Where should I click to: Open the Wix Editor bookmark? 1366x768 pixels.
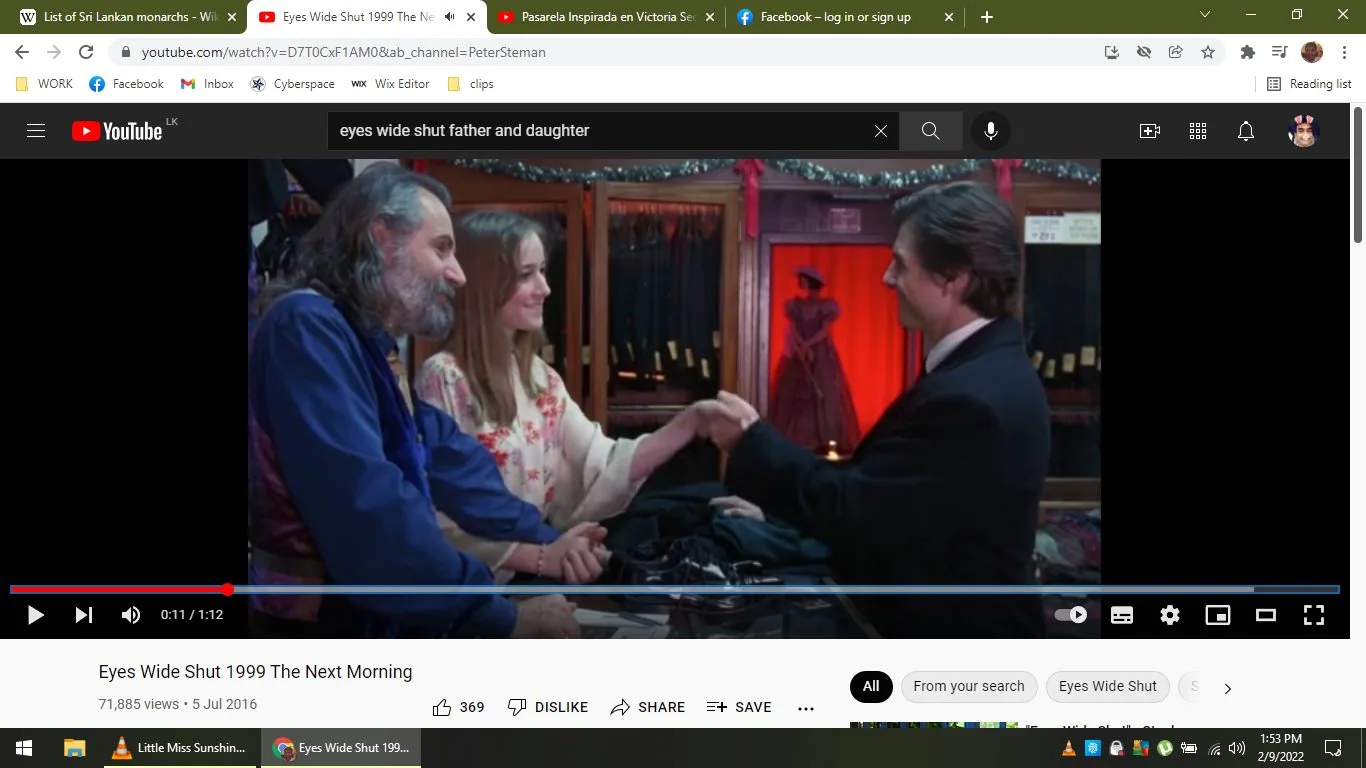[390, 84]
